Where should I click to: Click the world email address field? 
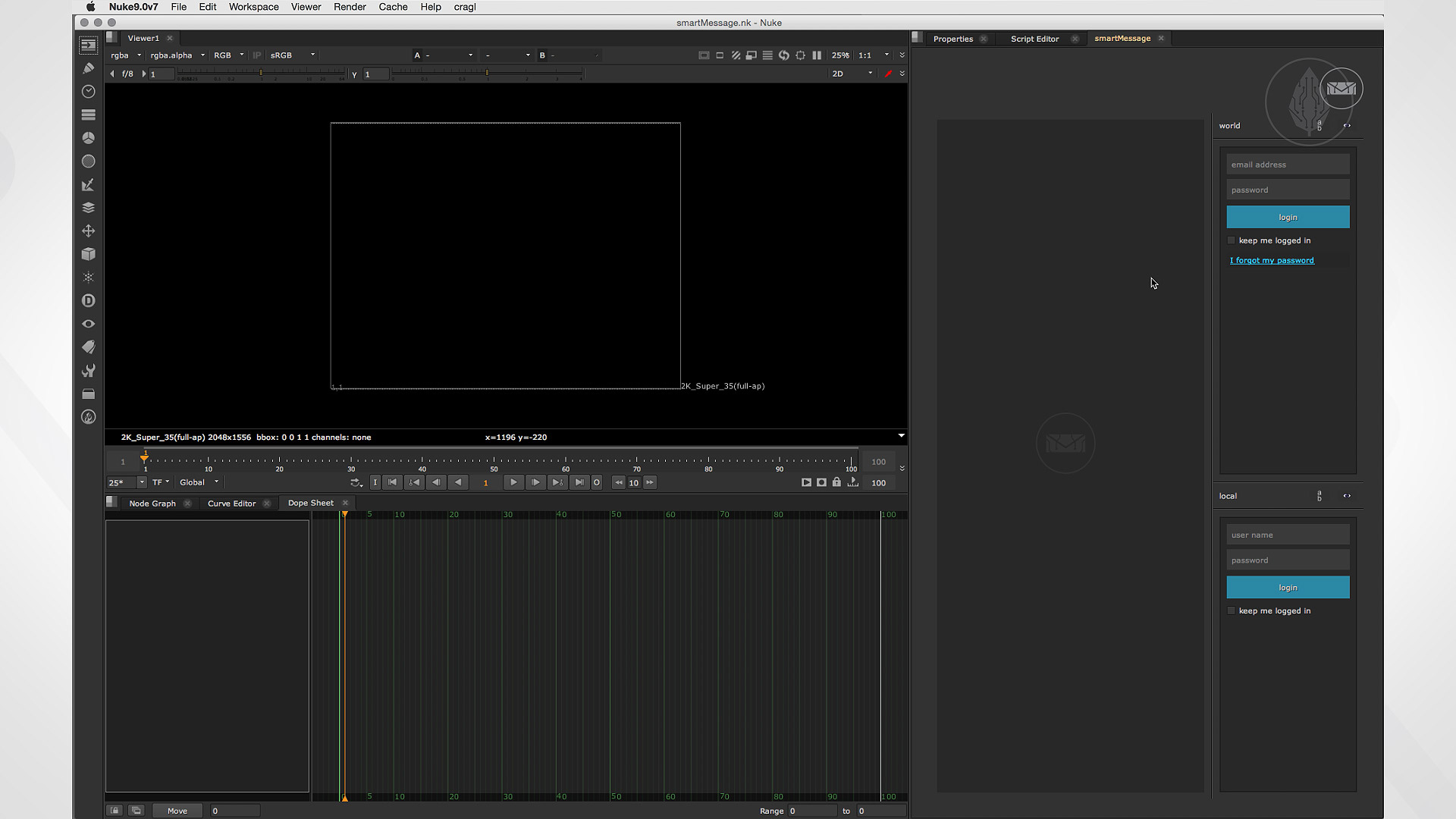pos(1288,165)
